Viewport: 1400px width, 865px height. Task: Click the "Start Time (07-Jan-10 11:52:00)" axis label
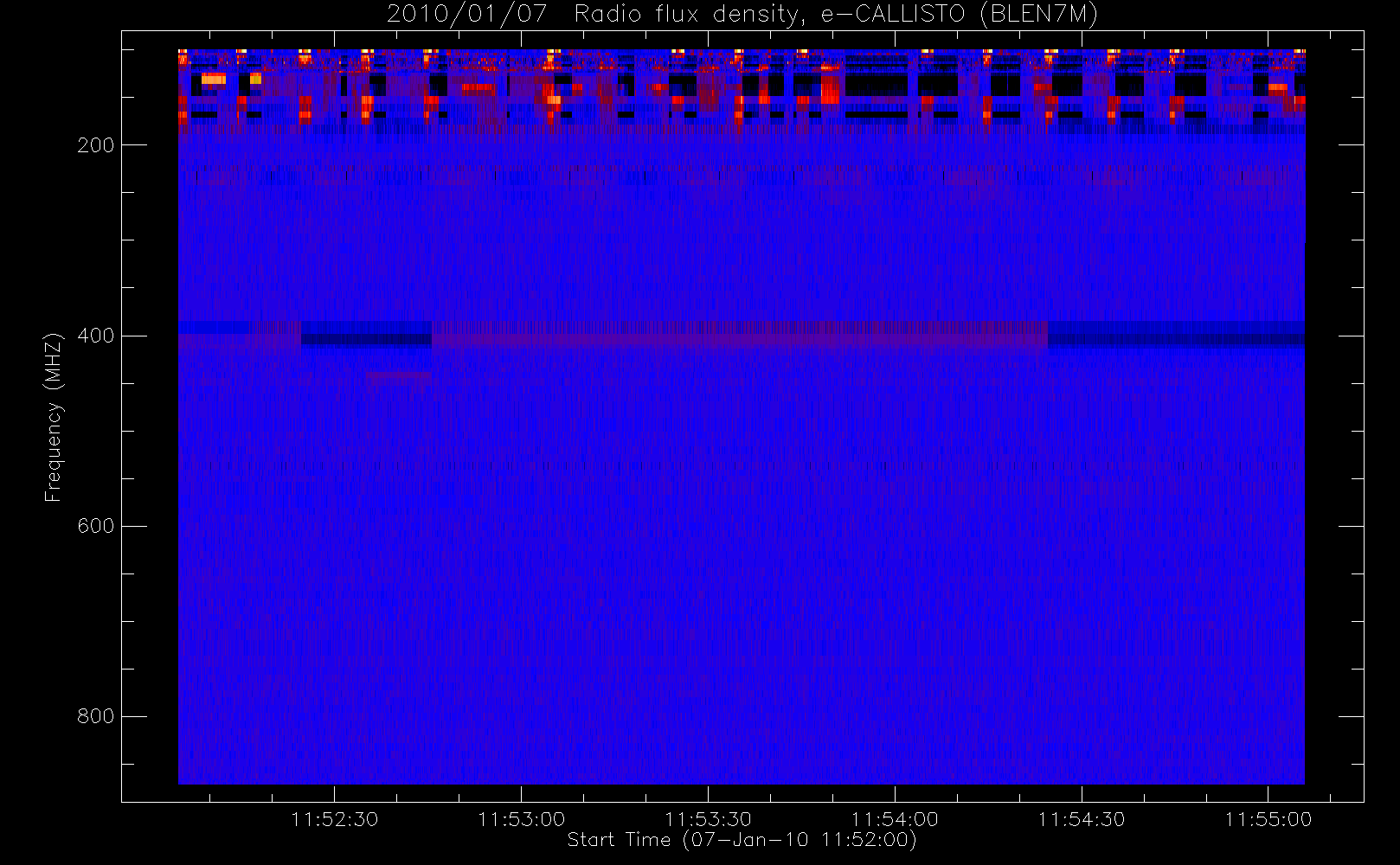point(742,840)
